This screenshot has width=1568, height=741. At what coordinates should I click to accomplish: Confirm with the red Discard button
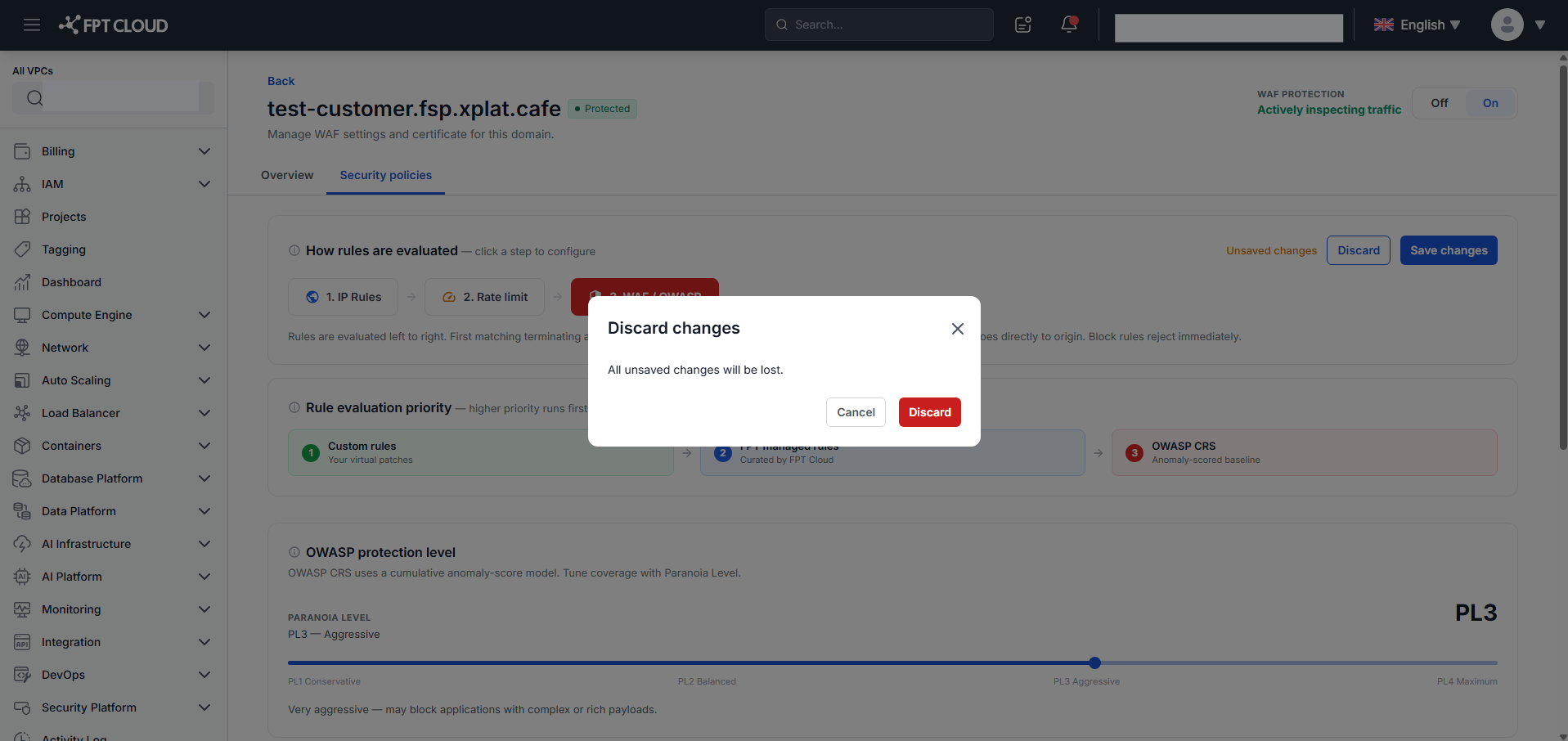(929, 412)
